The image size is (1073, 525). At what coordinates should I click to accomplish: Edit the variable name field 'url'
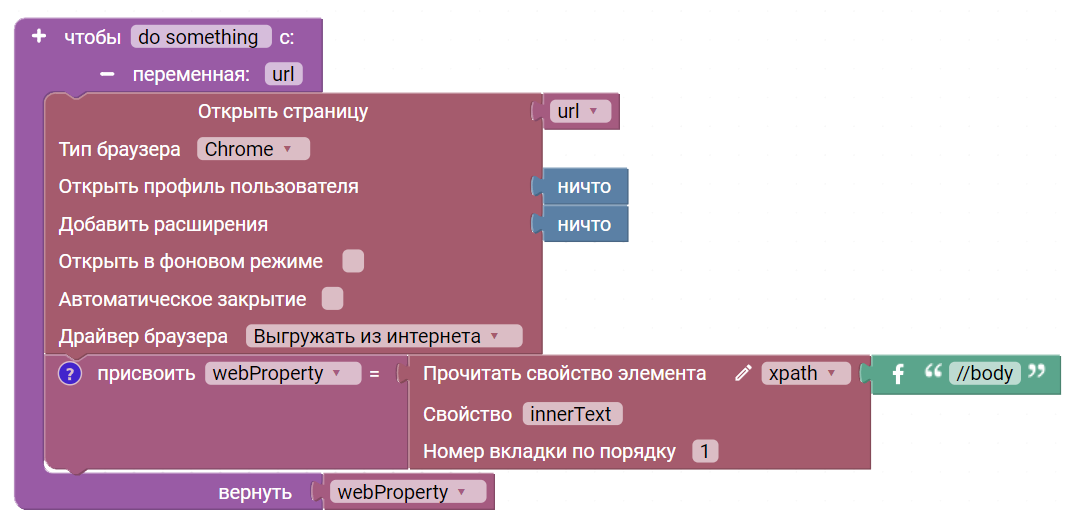click(283, 74)
